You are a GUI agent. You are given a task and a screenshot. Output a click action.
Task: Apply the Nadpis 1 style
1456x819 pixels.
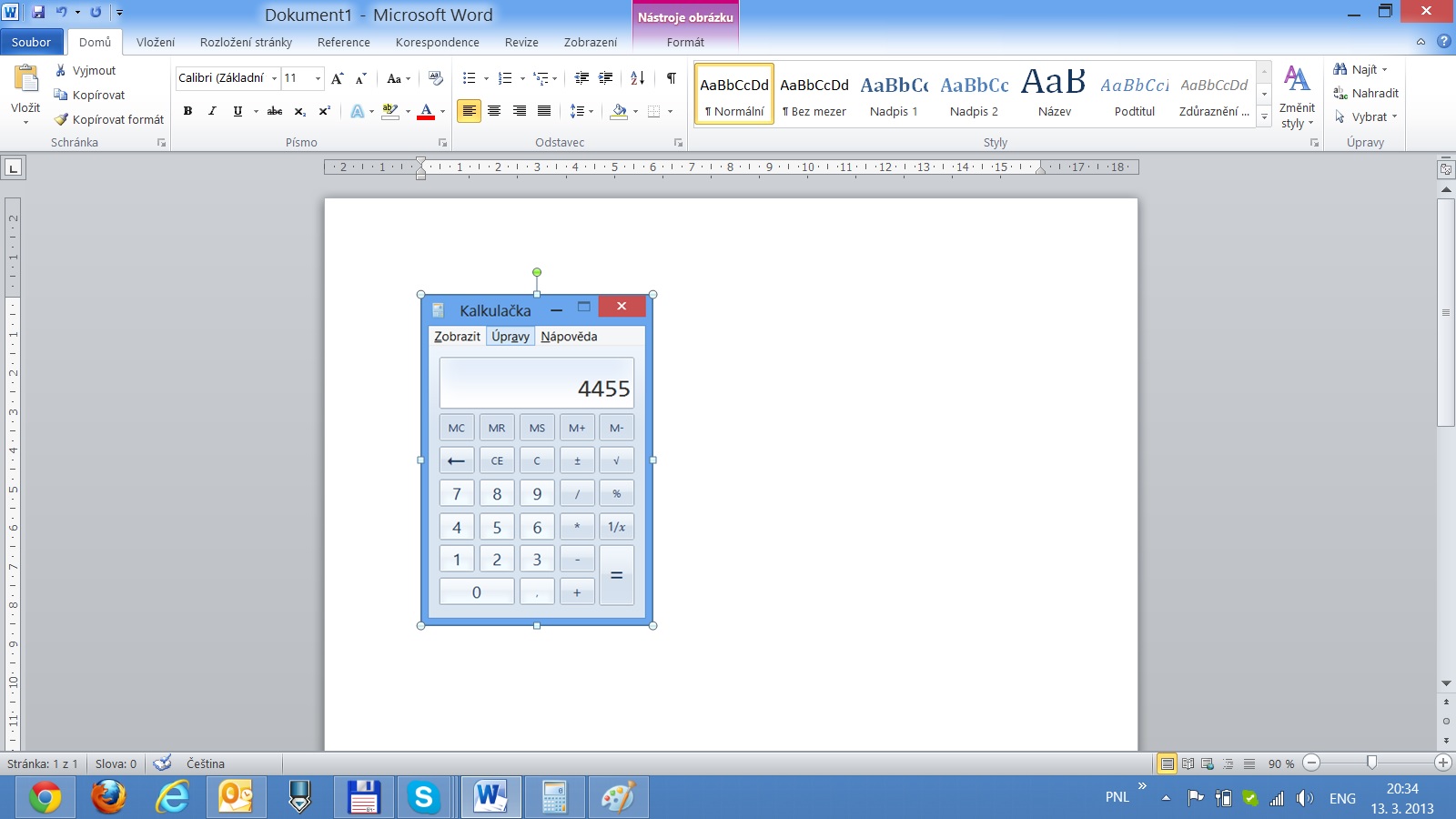click(895, 95)
